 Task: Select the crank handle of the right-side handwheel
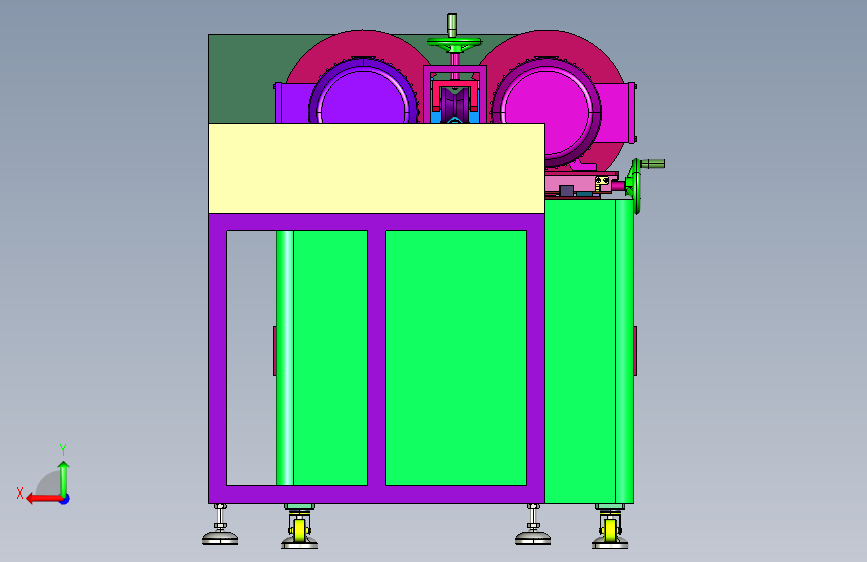click(x=653, y=163)
